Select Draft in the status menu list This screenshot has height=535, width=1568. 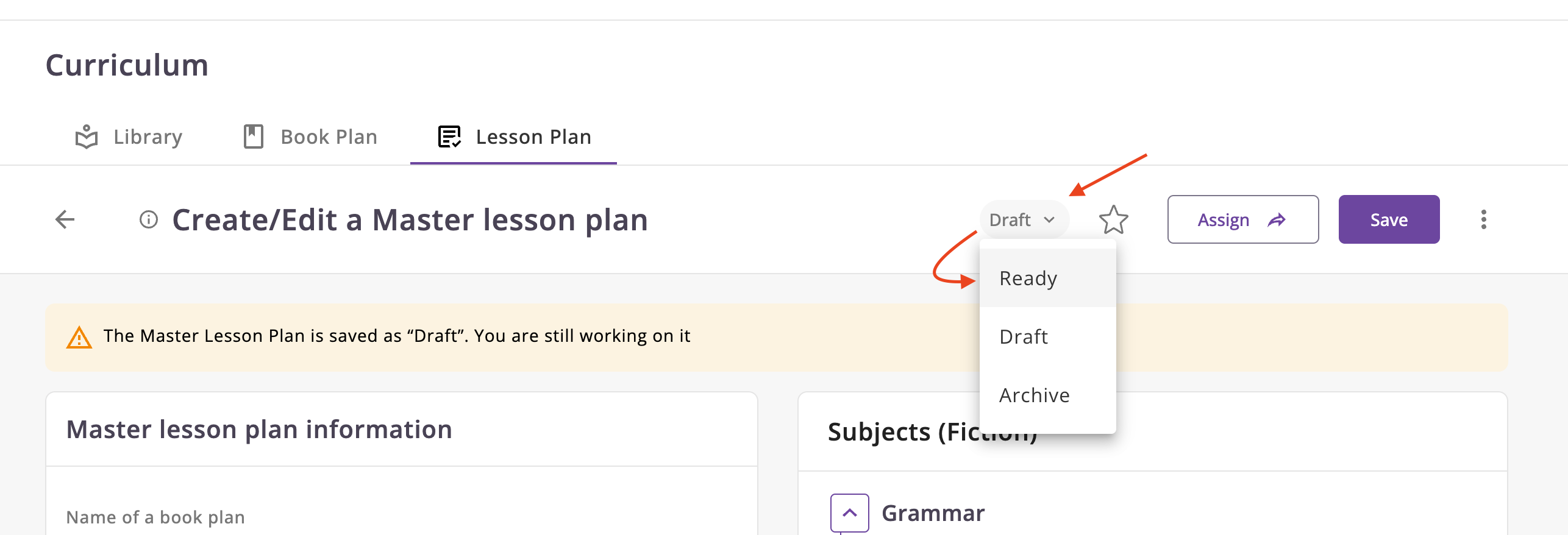1024,337
